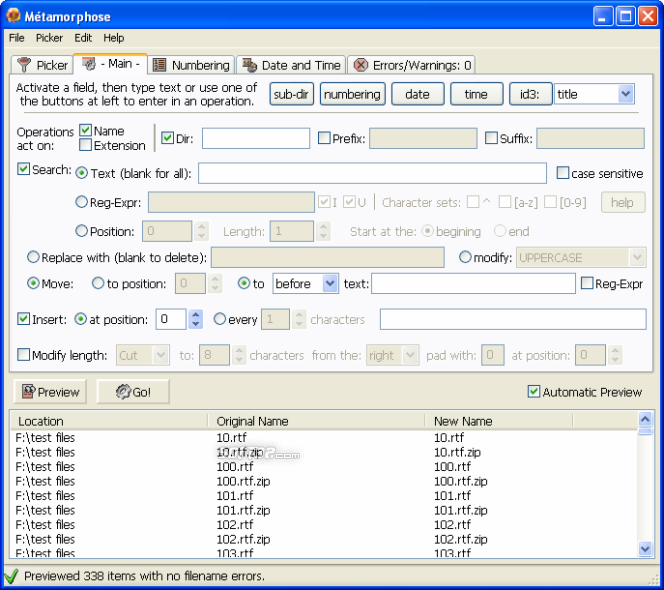Select the Reg-Expr search radio button
Screen dimensions: 664x590
(81, 202)
